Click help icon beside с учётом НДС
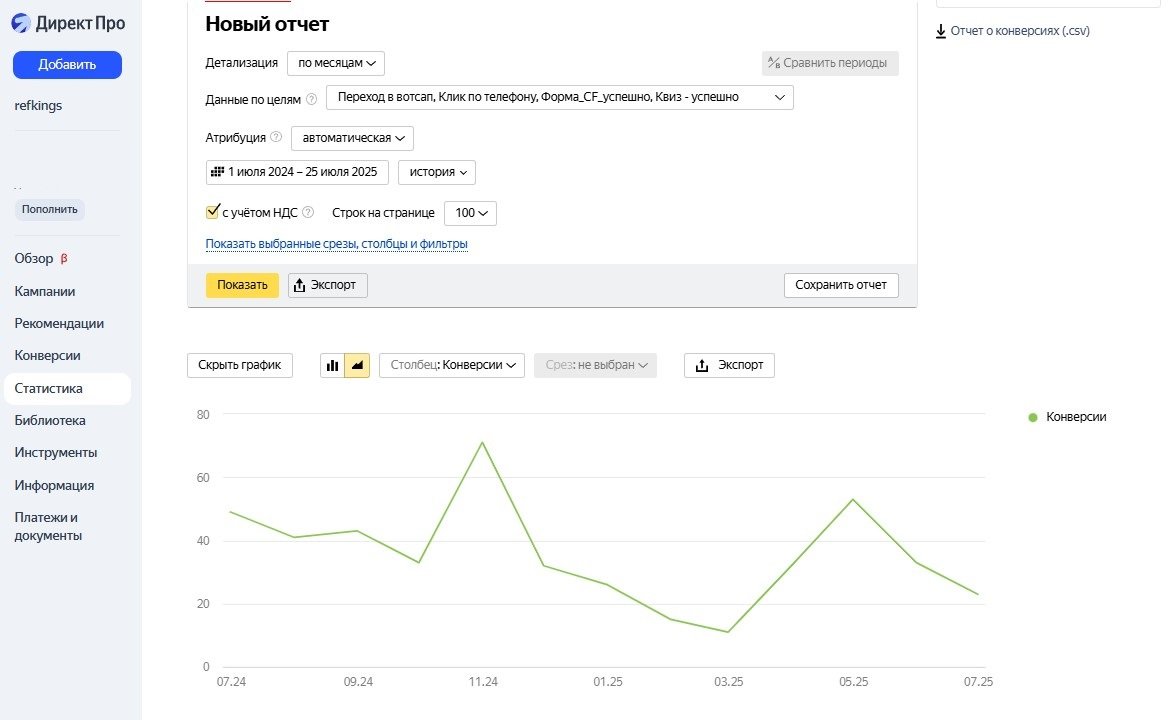The image size is (1171, 720). pyautogui.click(x=308, y=212)
